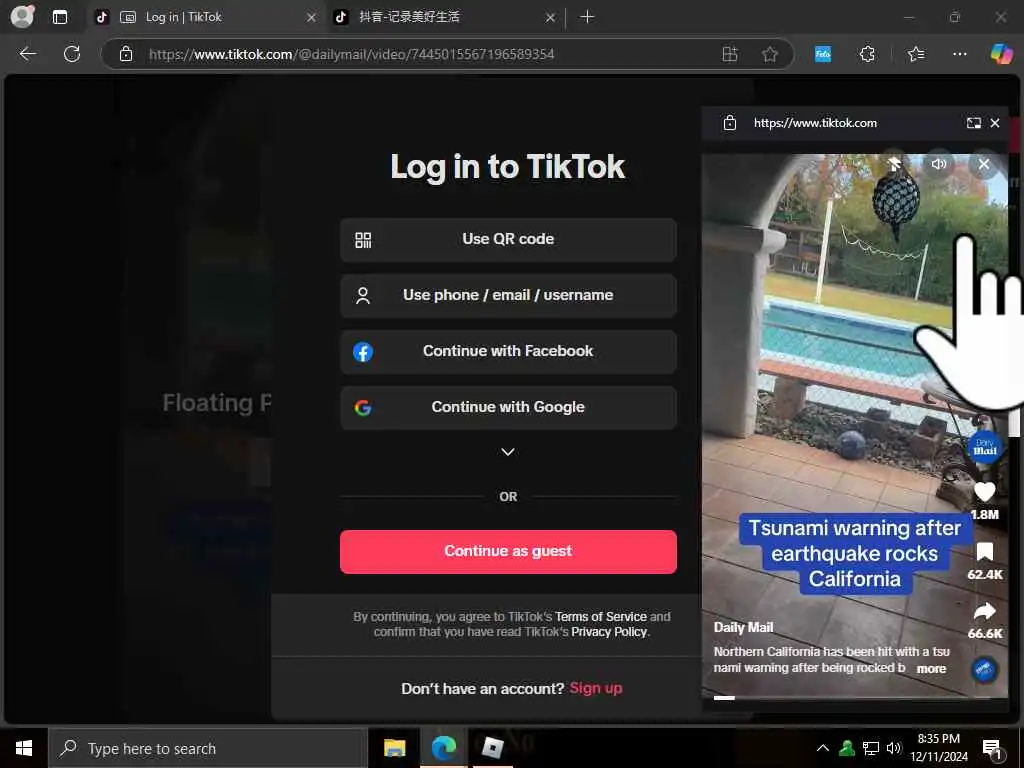Viewport: 1024px width, 768px height.
Task: Open Windows Start menu
Action: [x=24, y=748]
